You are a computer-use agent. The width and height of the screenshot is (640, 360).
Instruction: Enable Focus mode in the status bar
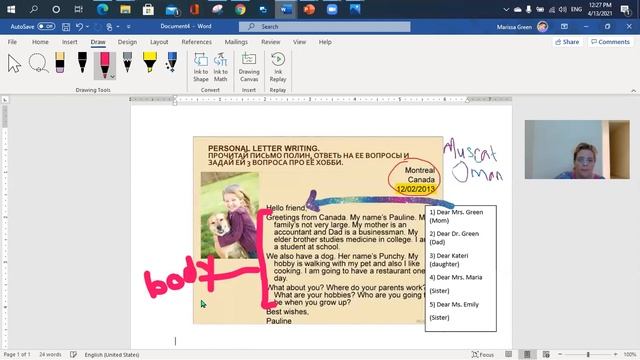tap(483, 354)
